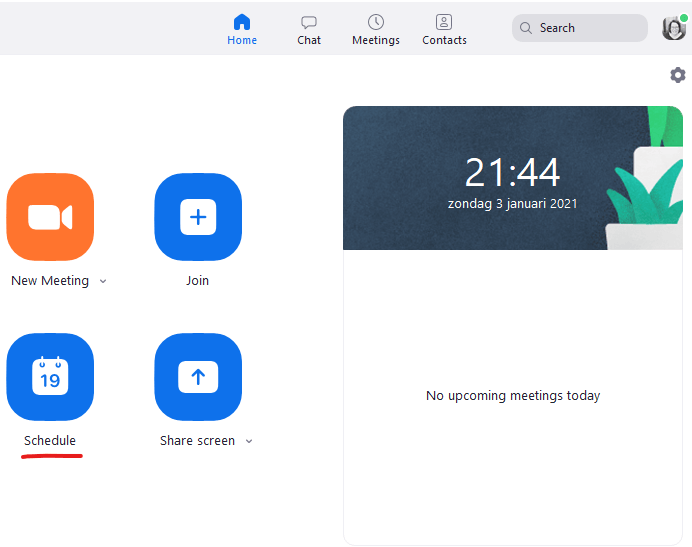Viewport: 692px width, 547px height.
Task: Select the Home tab
Action: tap(242, 29)
